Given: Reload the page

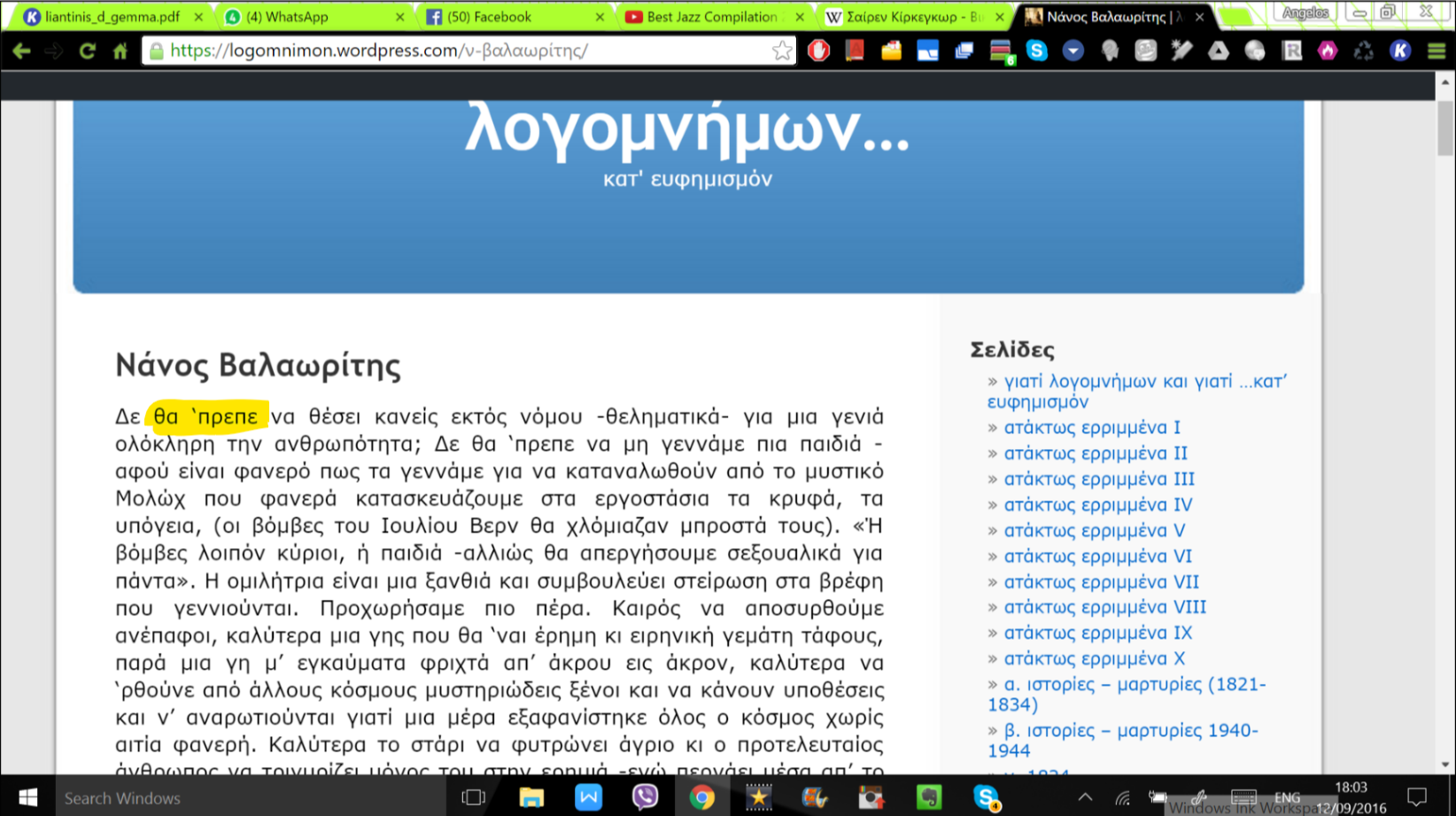Looking at the screenshot, I should tap(87, 51).
